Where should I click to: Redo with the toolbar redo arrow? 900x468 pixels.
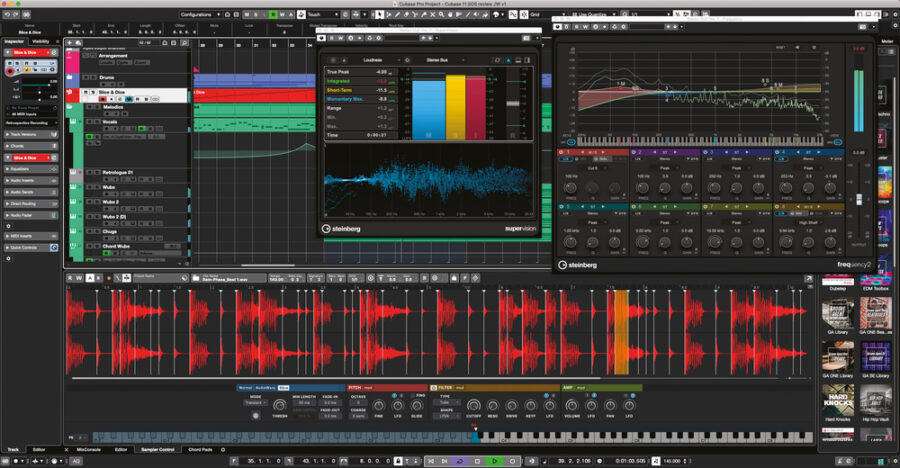pyautogui.click(x=15, y=14)
